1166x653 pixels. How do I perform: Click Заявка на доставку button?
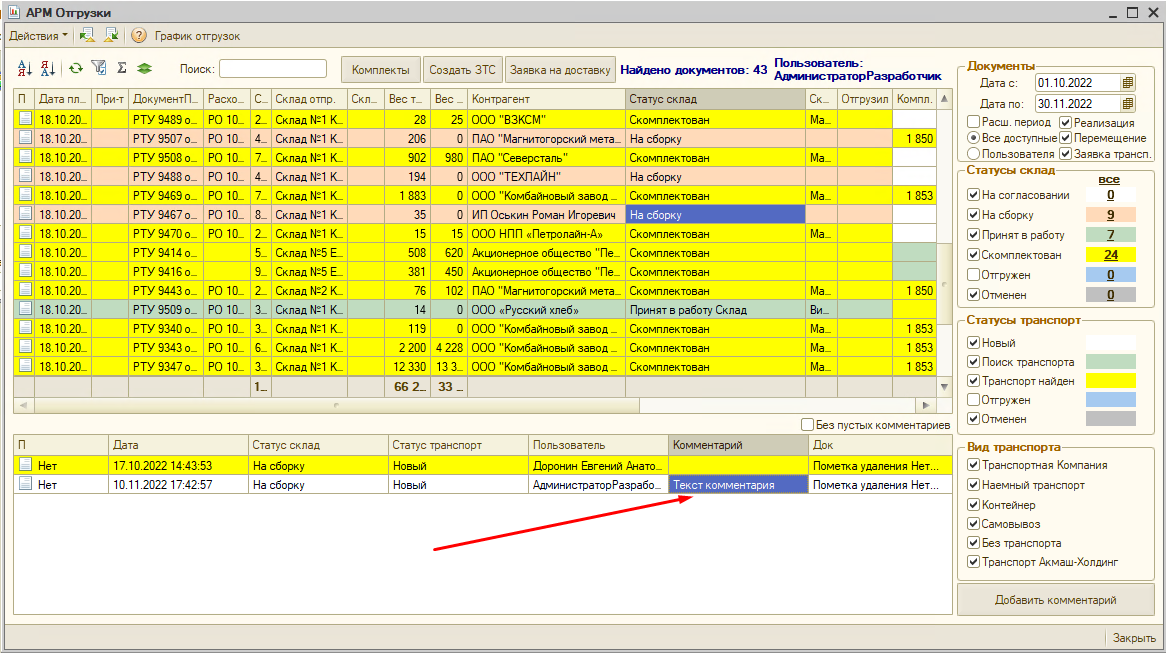click(x=560, y=70)
